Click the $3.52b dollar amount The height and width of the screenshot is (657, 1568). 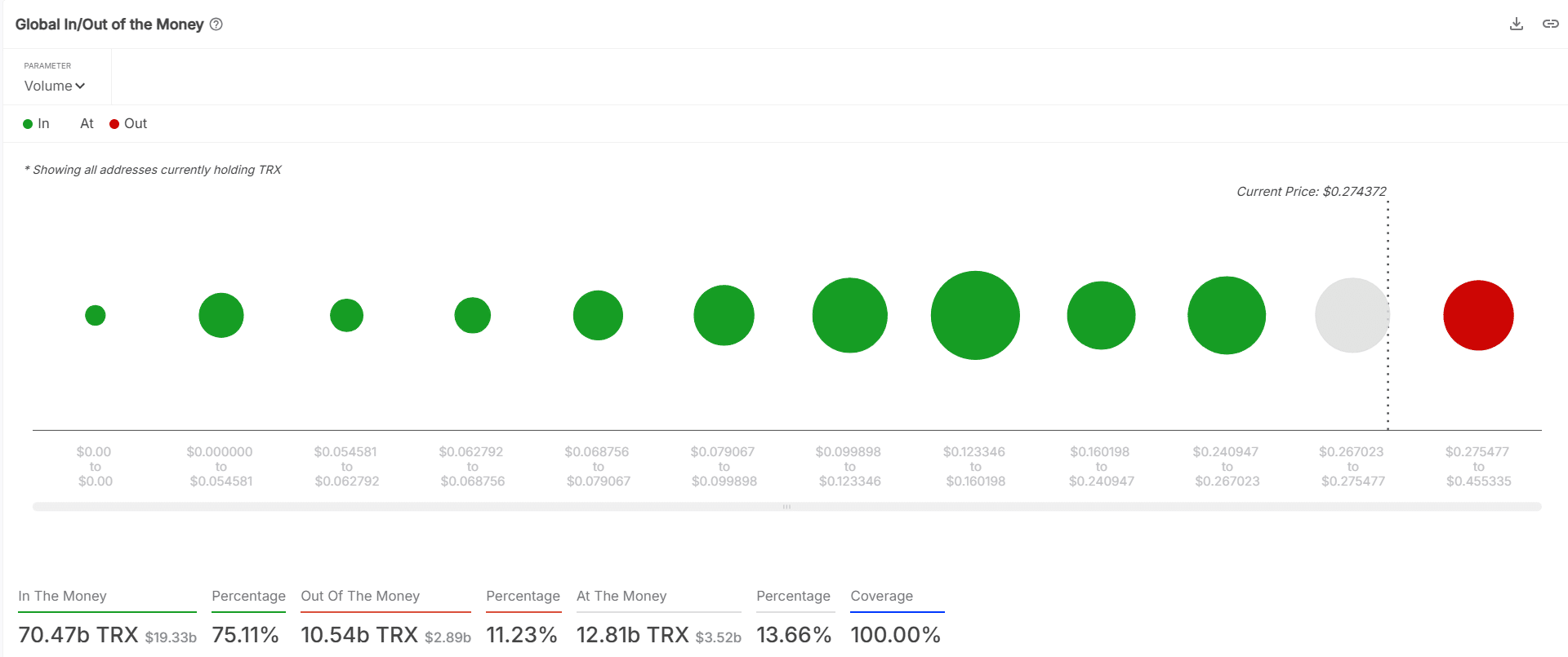pyautogui.click(x=719, y=637)
